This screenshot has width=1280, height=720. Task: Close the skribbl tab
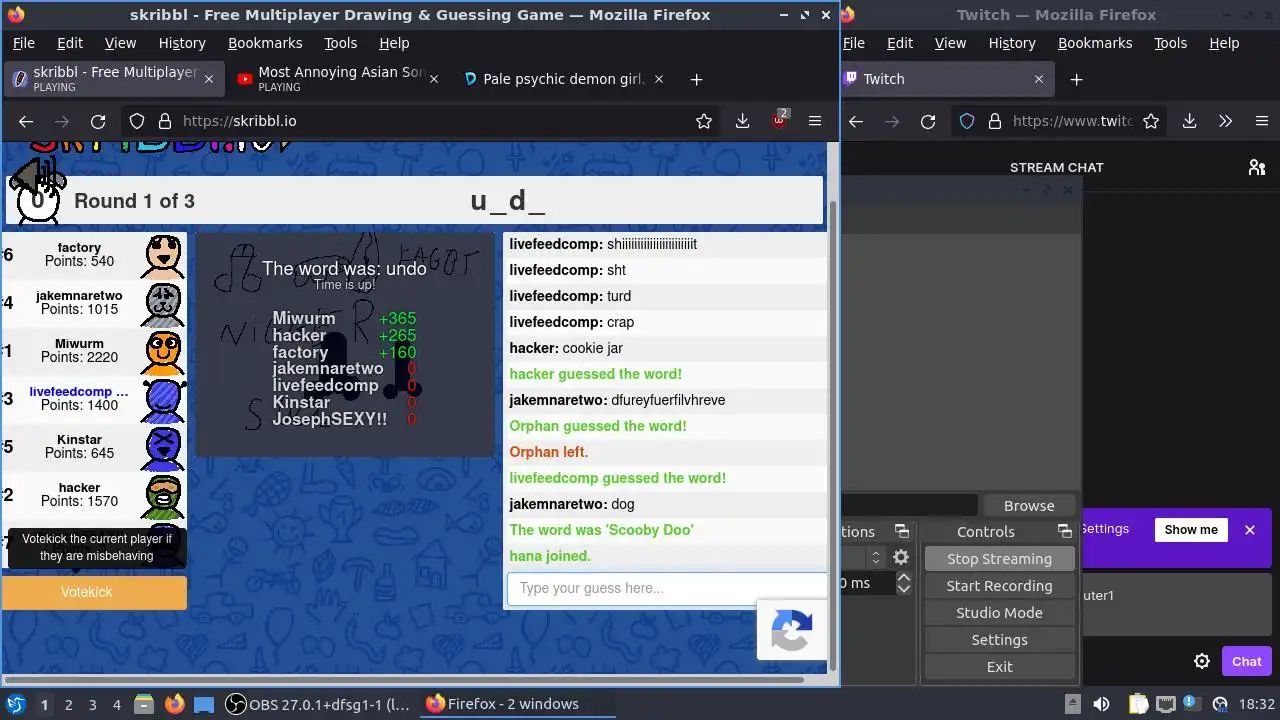point(209,79)
